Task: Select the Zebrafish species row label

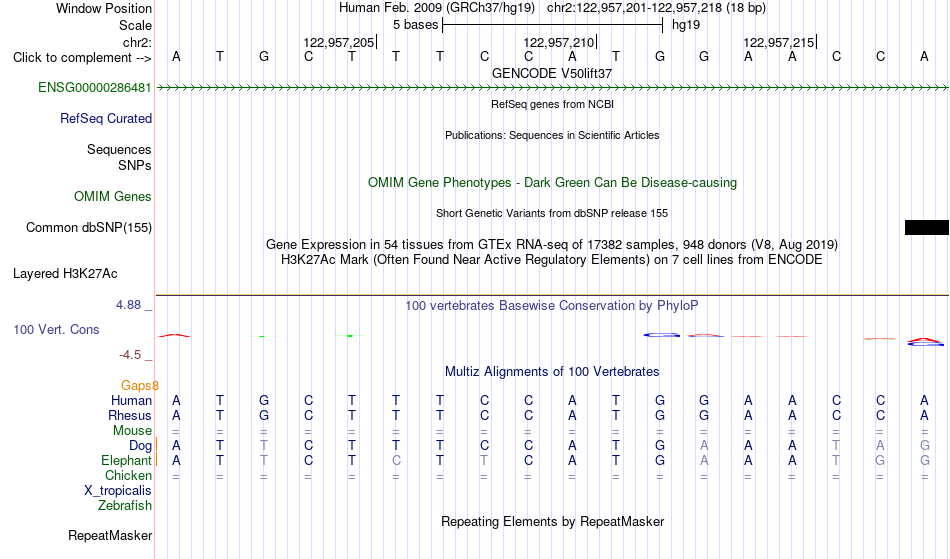Action: click(125, 506)
